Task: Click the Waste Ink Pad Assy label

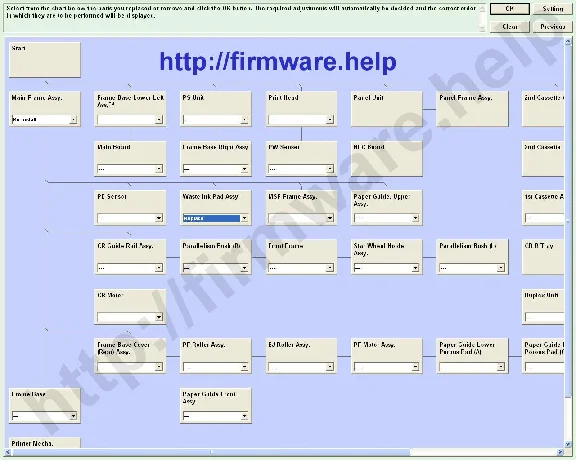Action: 210,197
